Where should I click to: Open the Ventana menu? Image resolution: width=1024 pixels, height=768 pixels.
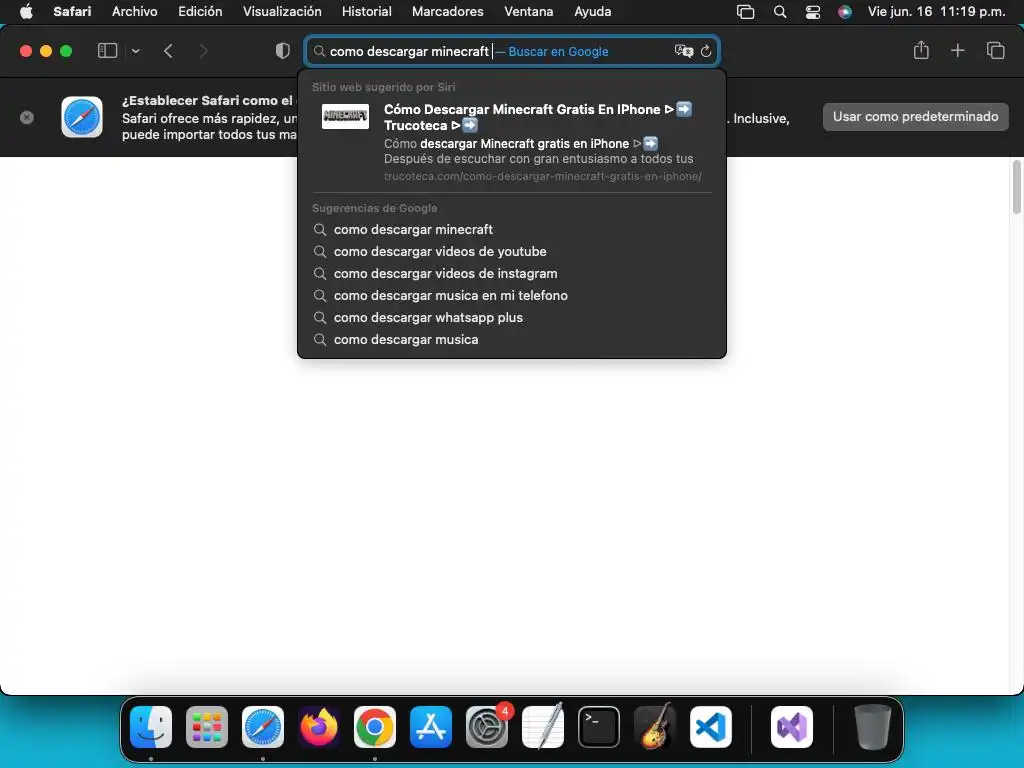[x=528, y=12]
